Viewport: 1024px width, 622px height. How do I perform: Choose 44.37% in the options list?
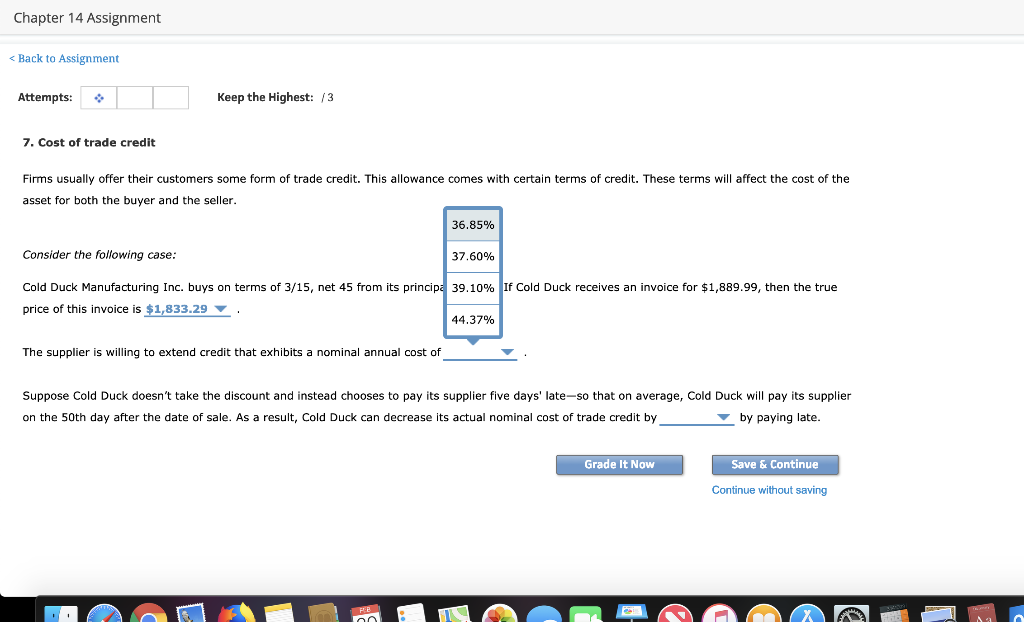coord(472,320)
